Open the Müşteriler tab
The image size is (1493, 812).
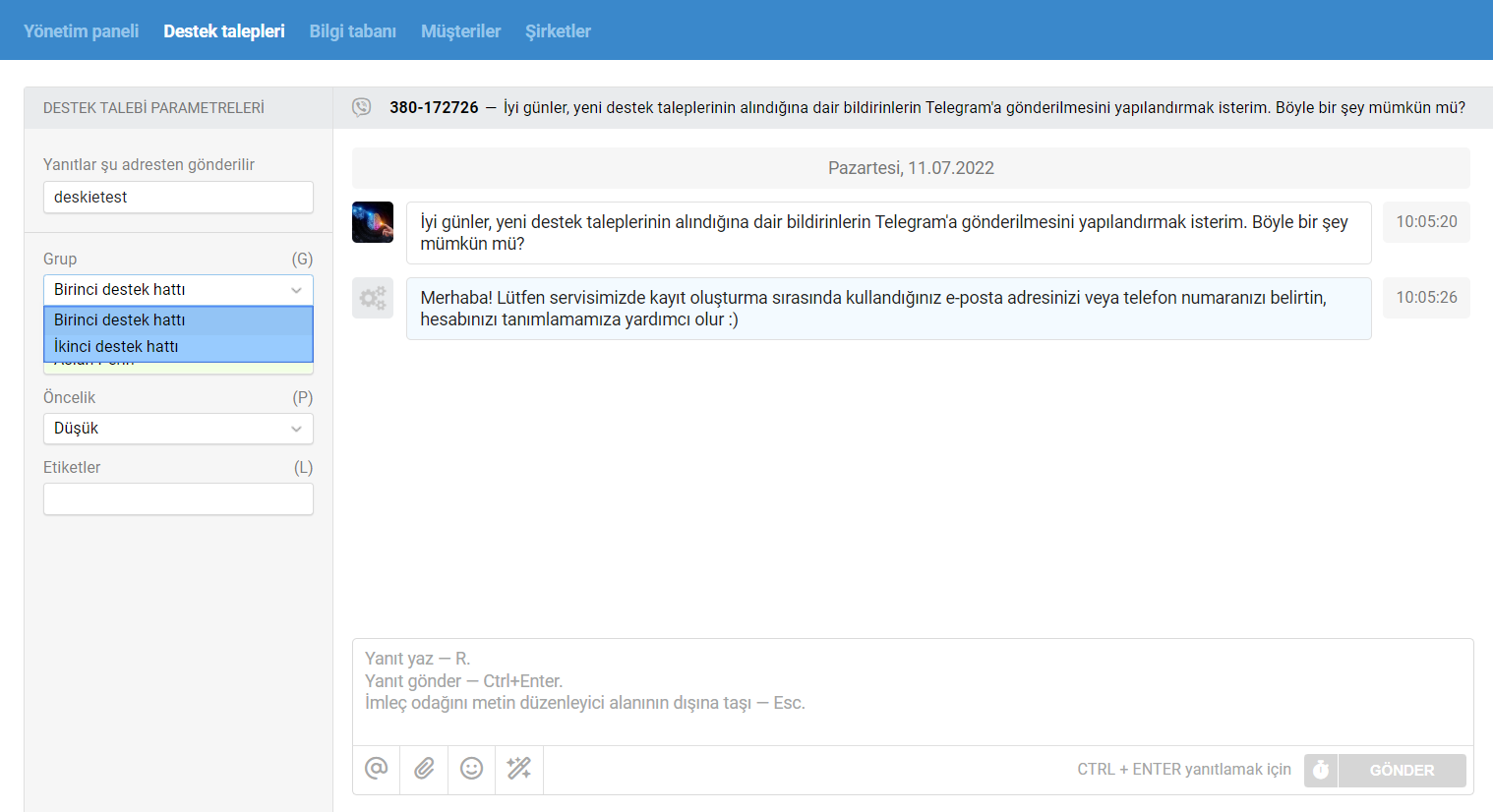pos(461,31)
